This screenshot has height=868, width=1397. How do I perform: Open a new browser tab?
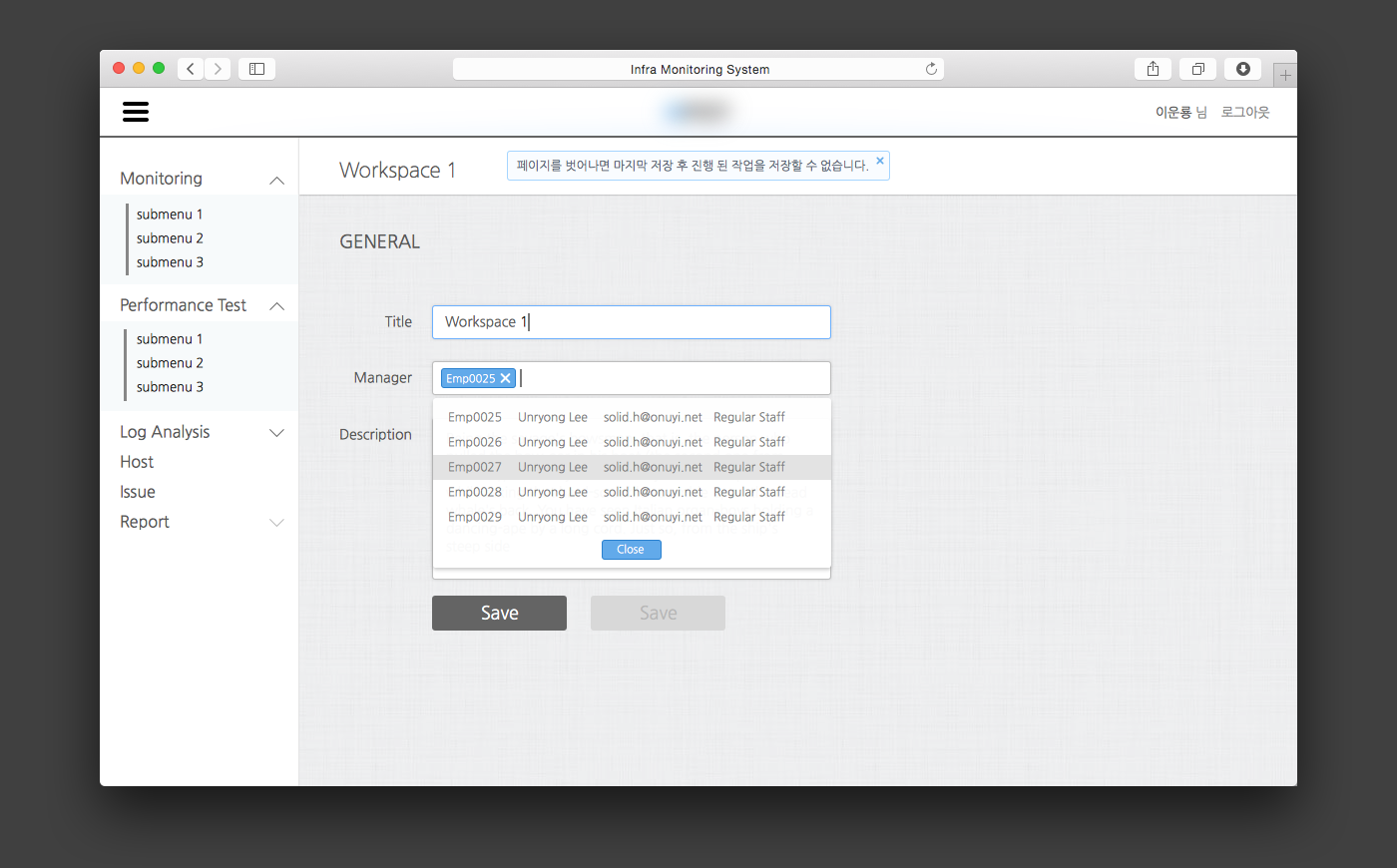click(x=1285, y=75)
